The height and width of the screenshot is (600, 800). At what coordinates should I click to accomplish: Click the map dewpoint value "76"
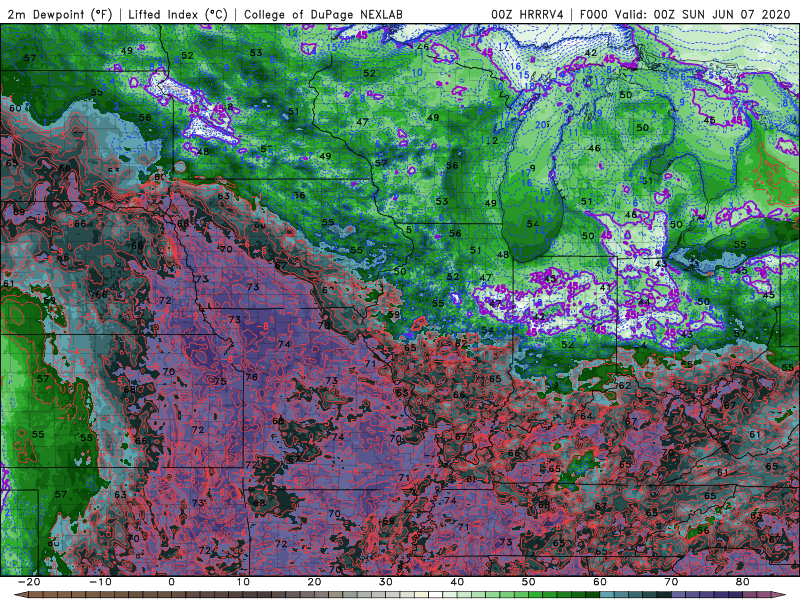tap(252, 377)
